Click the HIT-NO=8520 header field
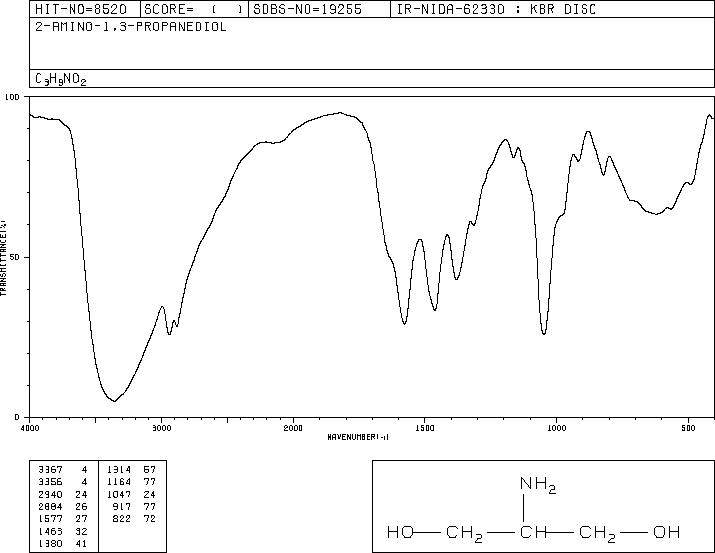Screen dimensions: 715x553 [81, 9]
